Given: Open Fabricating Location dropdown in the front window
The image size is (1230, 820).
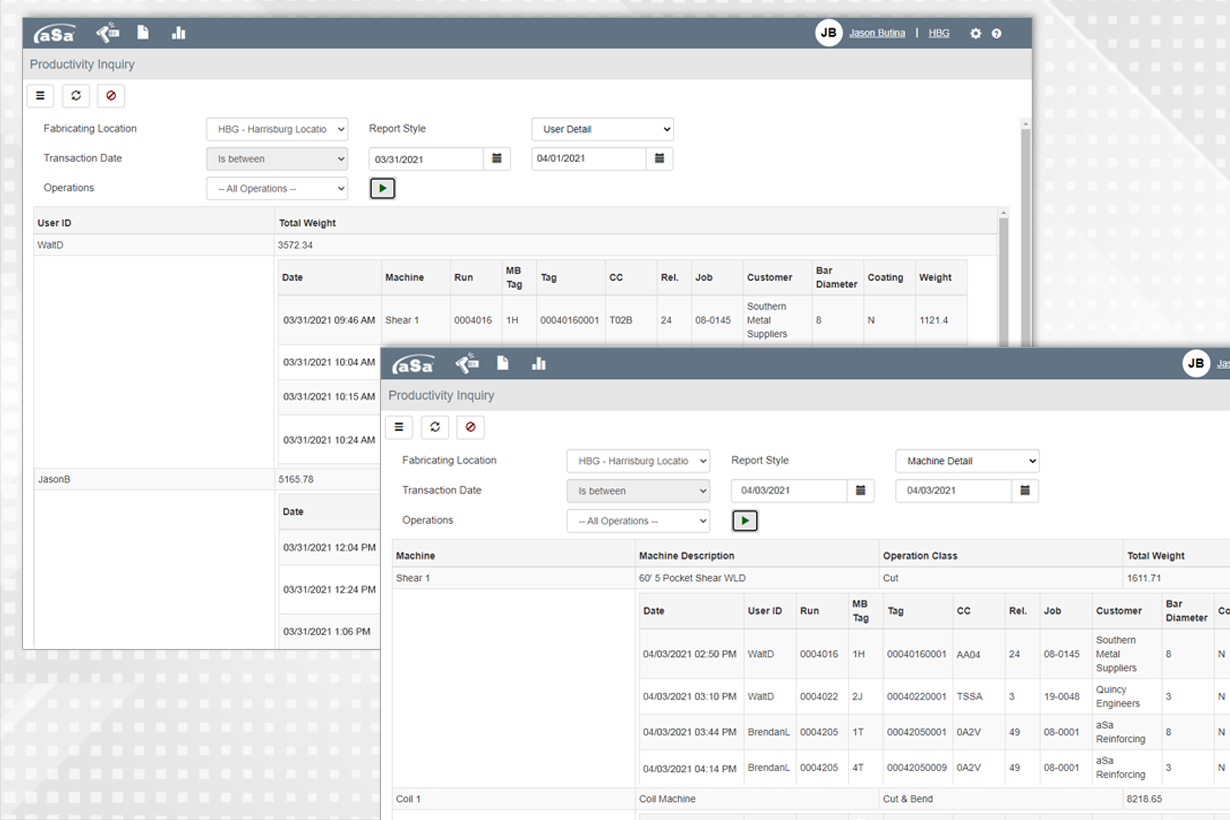Looking at the screenshot, I should click(x=638, y=461).
